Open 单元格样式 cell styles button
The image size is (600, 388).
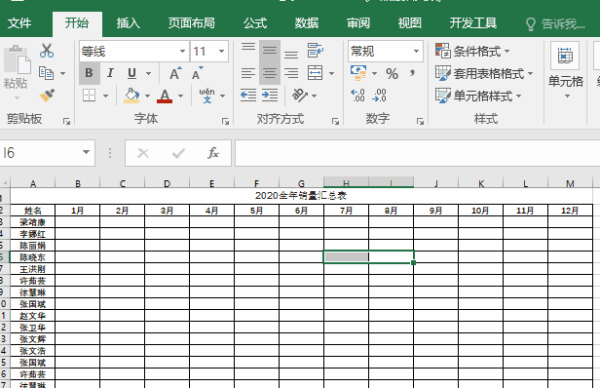pos(478,96)
